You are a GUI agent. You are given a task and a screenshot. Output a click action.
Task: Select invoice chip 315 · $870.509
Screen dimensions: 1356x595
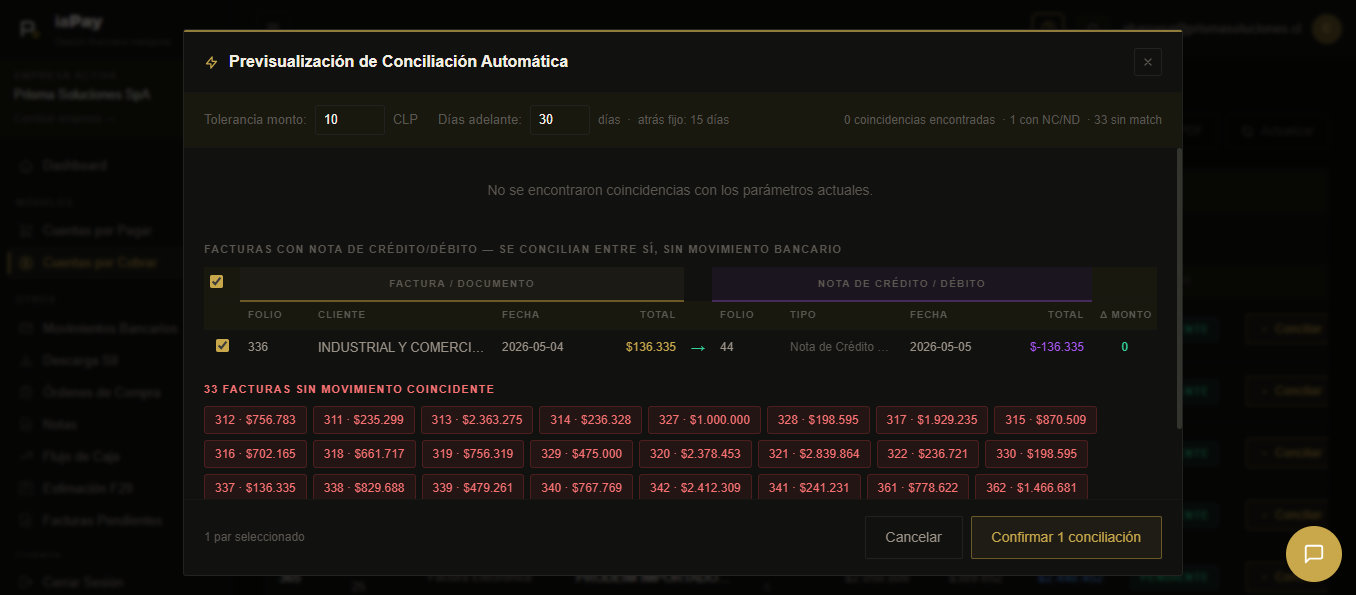(1046, 420)
